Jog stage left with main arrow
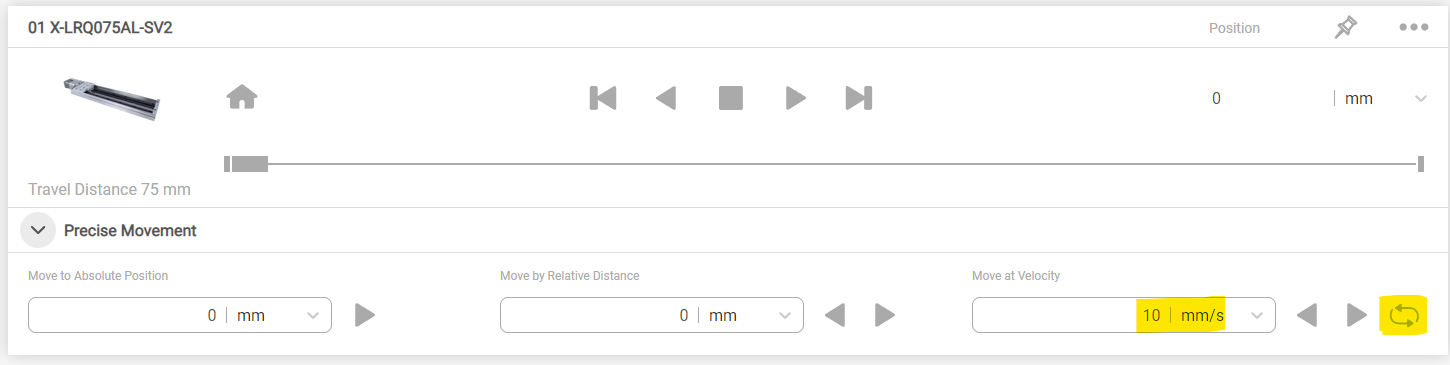 pyautogui.click(x=666, y=97)
